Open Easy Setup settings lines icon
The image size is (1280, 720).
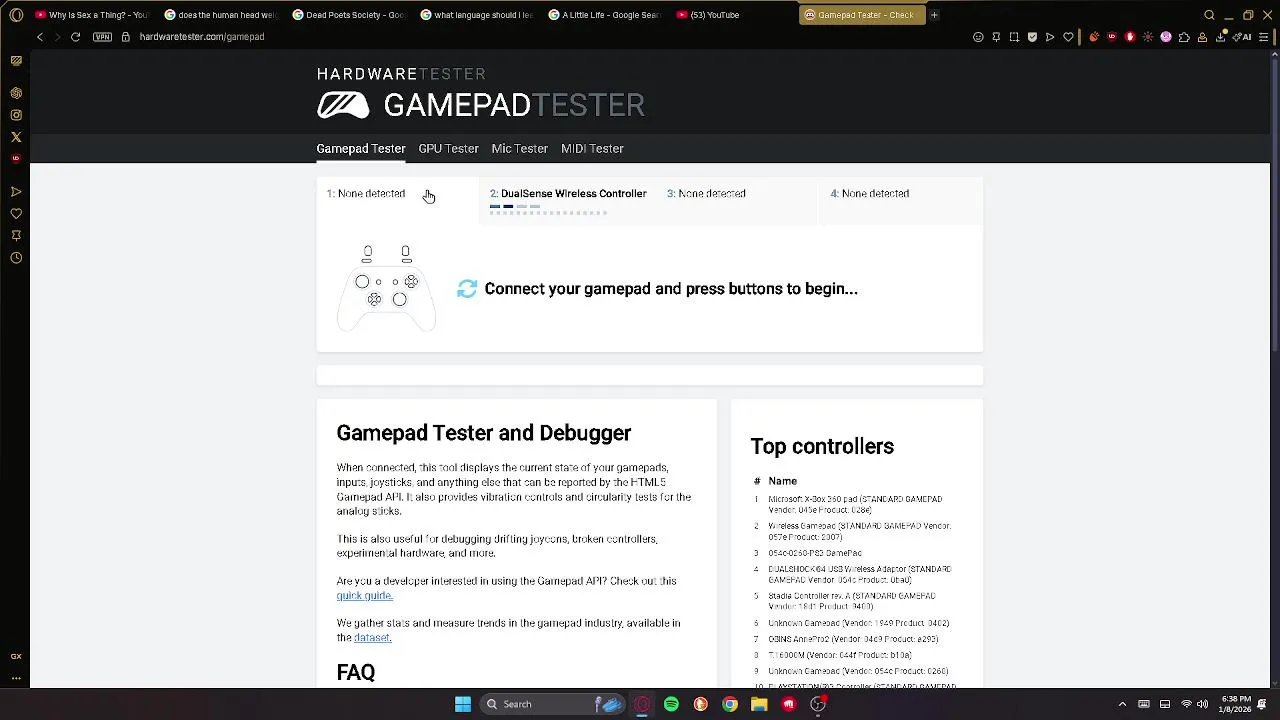coord(1263,37)
